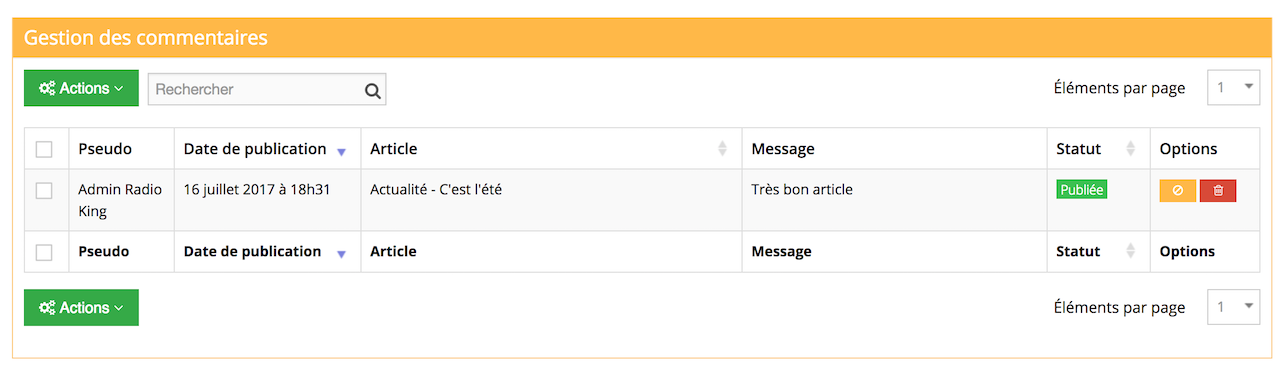Delete comment using red trash icon
1280x376 pixels.
point(1218,191)
